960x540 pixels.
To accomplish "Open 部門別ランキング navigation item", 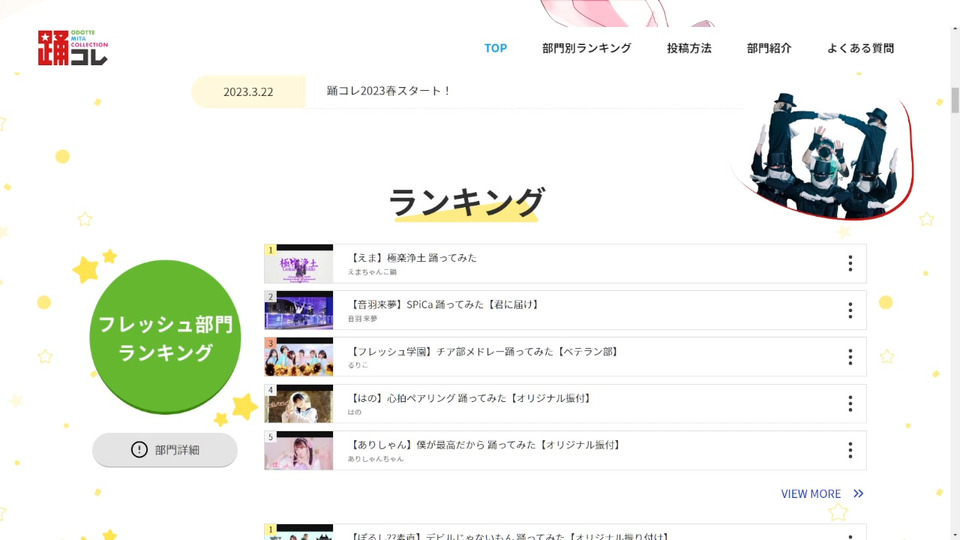I will pos(586,48).
